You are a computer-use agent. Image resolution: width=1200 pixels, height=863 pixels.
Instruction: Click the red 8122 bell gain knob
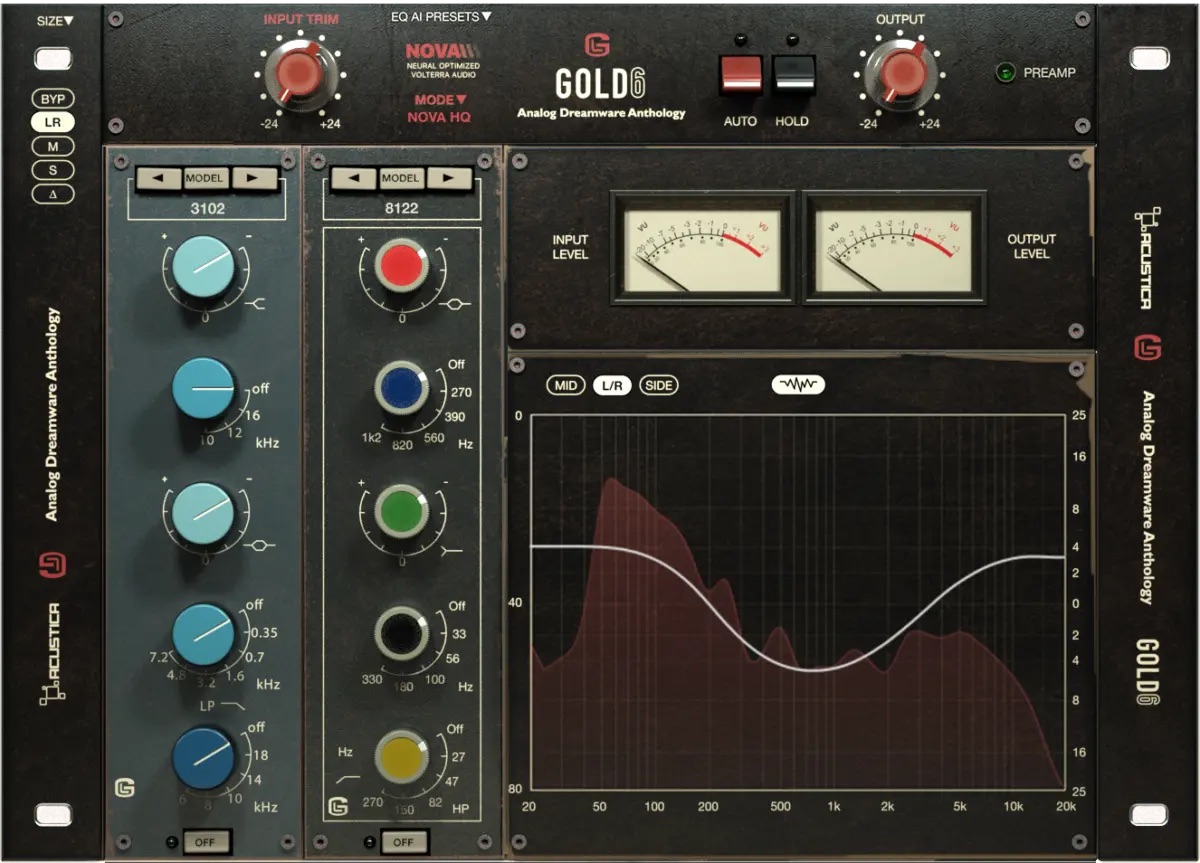coord(401,268)
